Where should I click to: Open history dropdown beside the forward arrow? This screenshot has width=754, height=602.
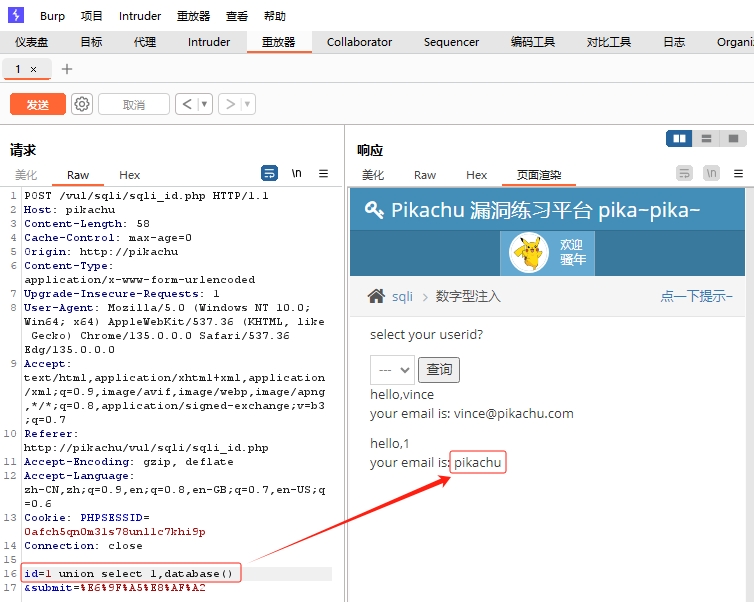[248, 104]
